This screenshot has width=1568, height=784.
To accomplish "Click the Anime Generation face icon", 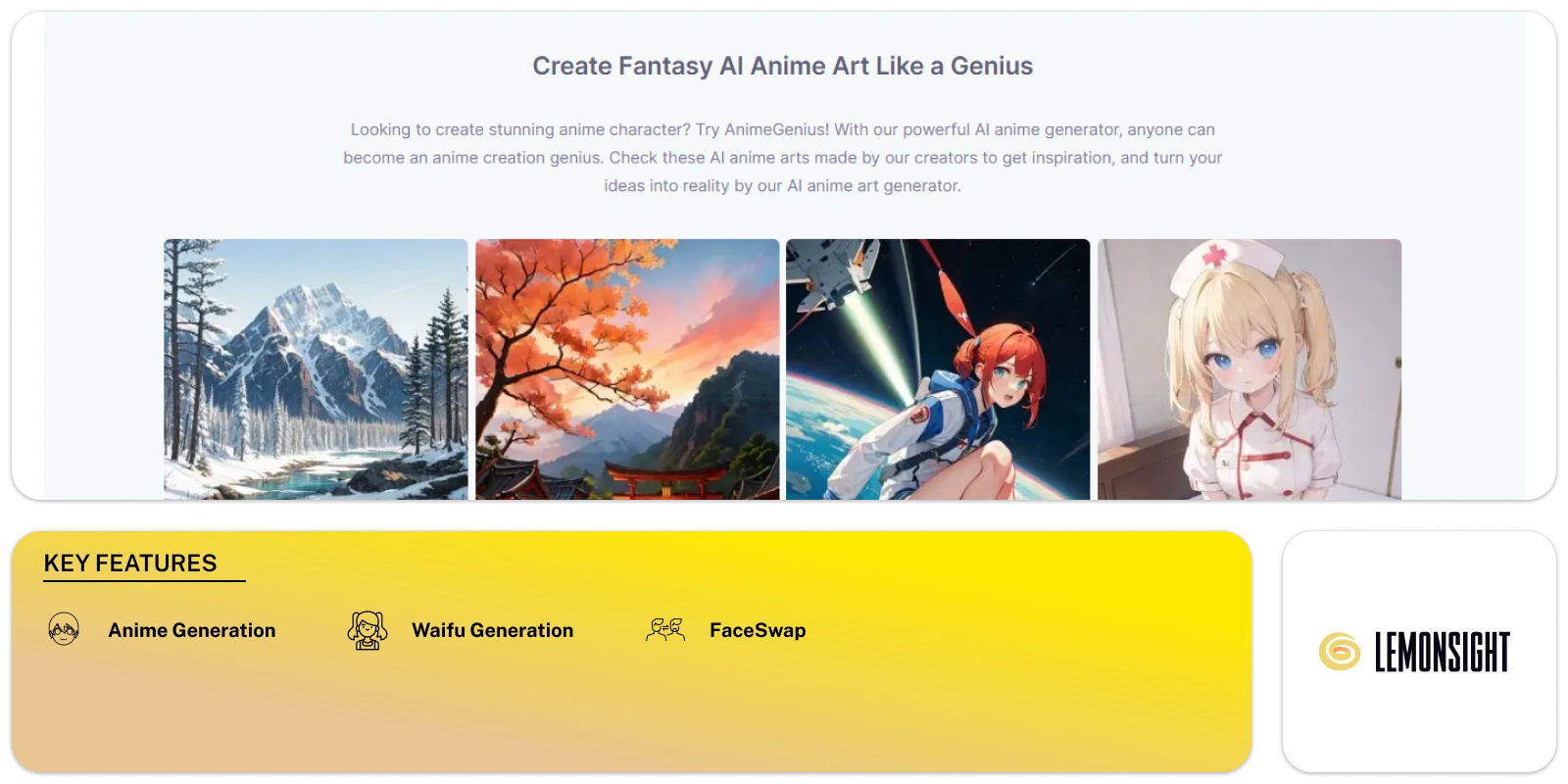I will point(64,629).
